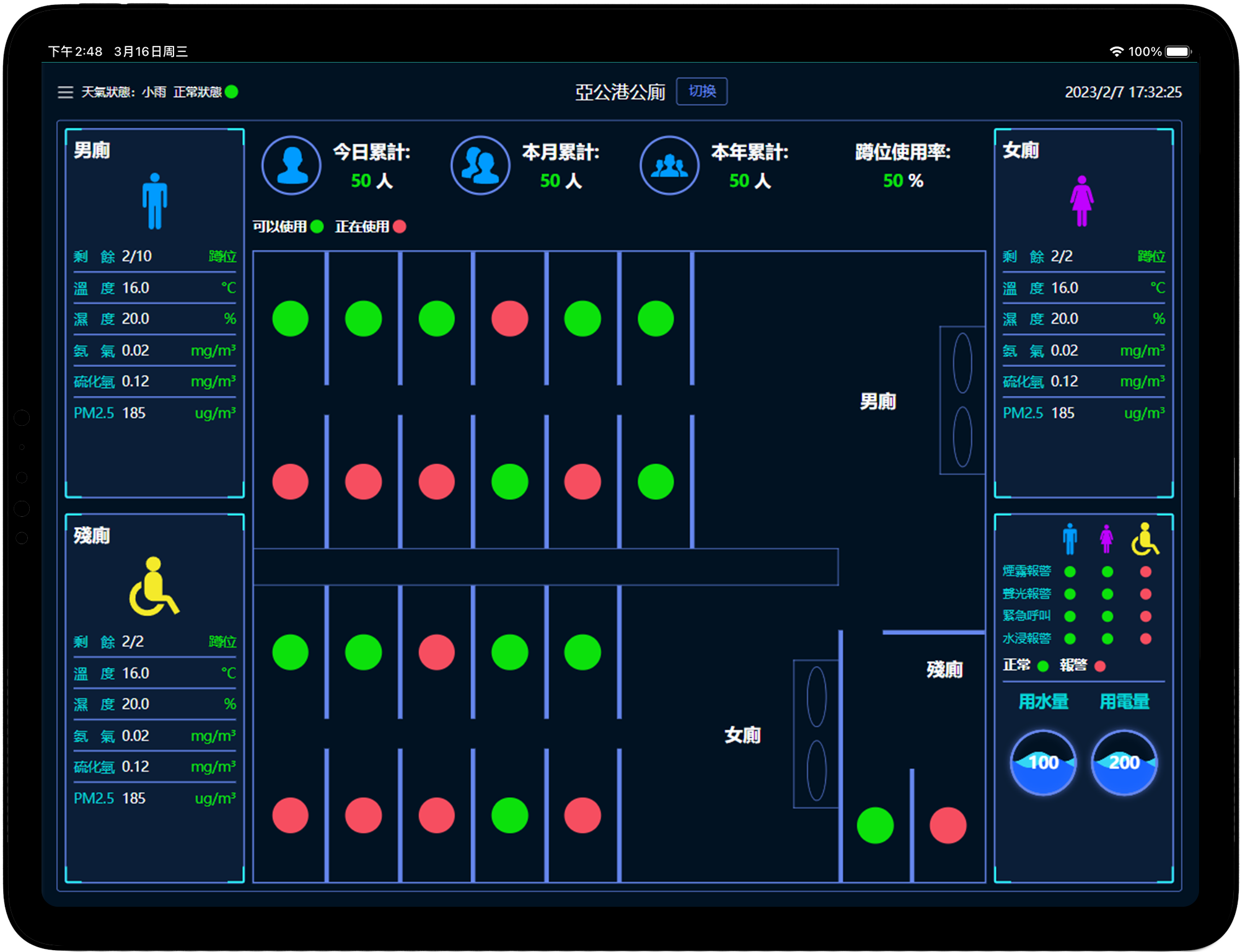
Task: Click the green status dot next to 正常狀態
Action: 232,92
